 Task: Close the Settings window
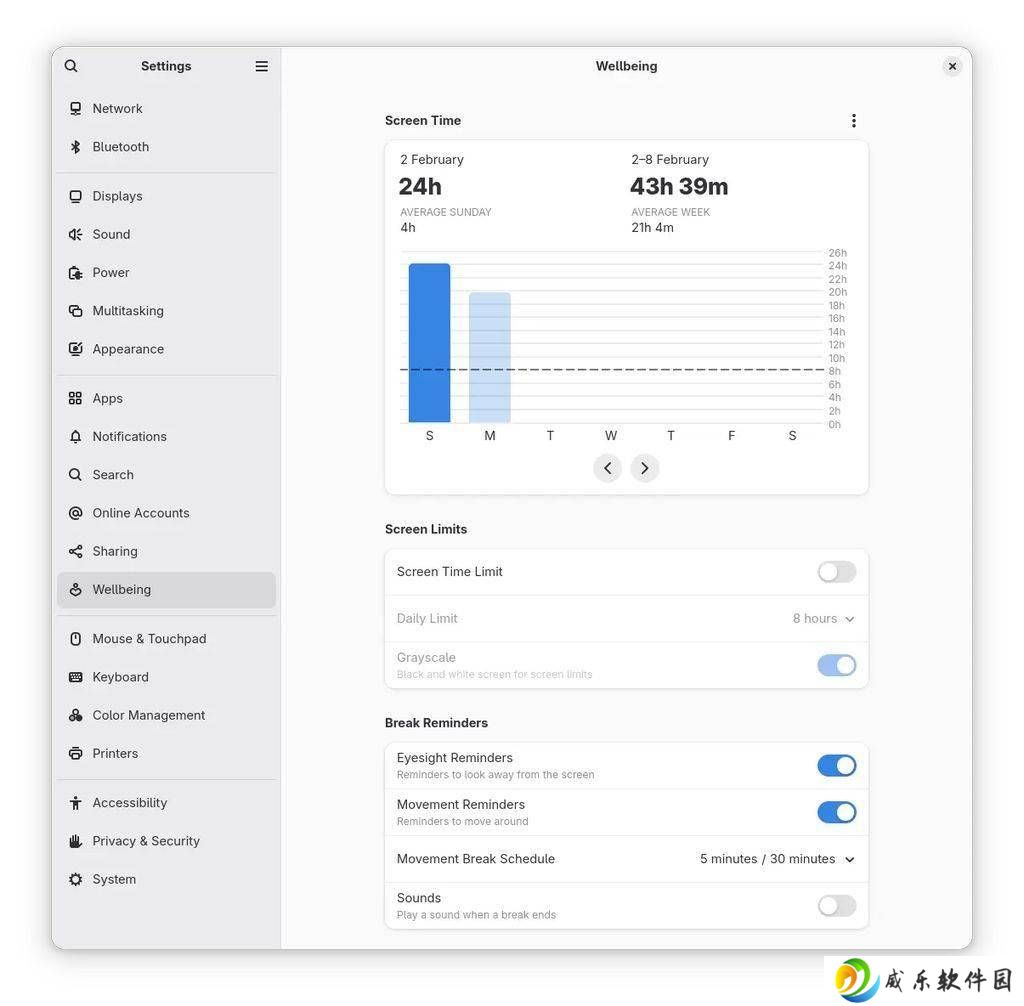tap(952, 66)
